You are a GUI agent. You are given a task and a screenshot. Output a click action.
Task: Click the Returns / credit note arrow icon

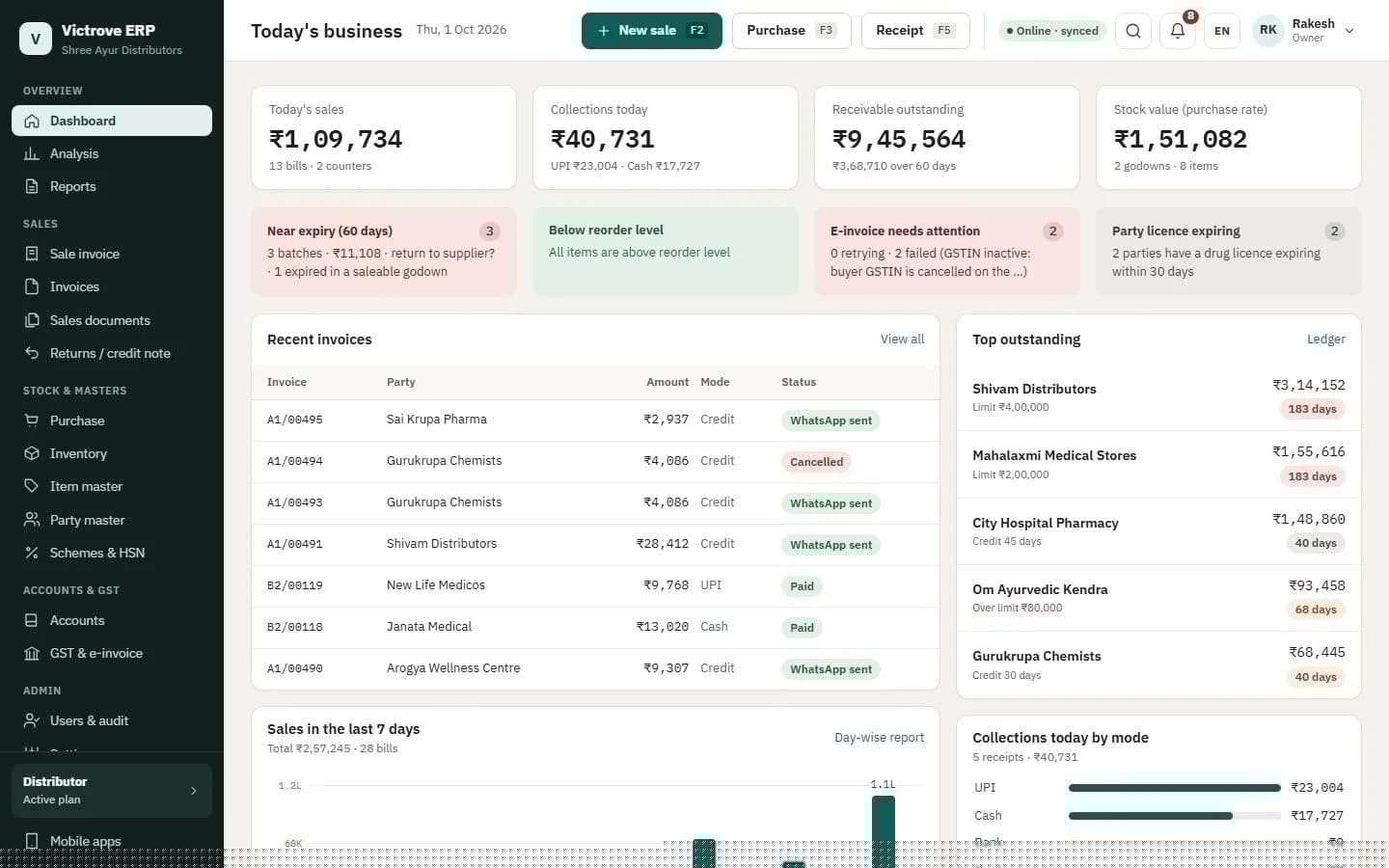tap(32, 353)
